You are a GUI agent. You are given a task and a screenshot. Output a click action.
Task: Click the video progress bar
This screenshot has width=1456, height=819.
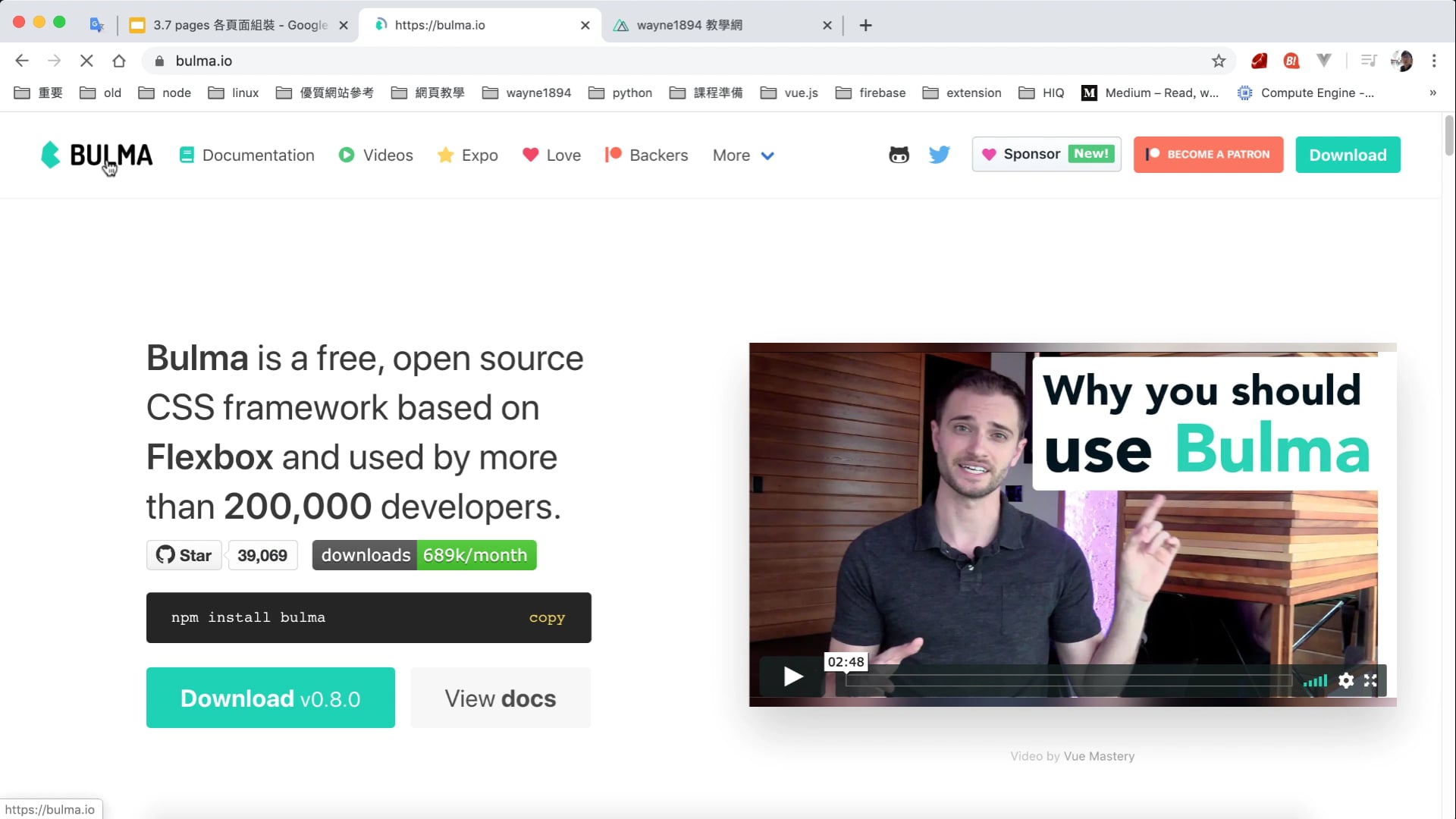coord(1068,680)
